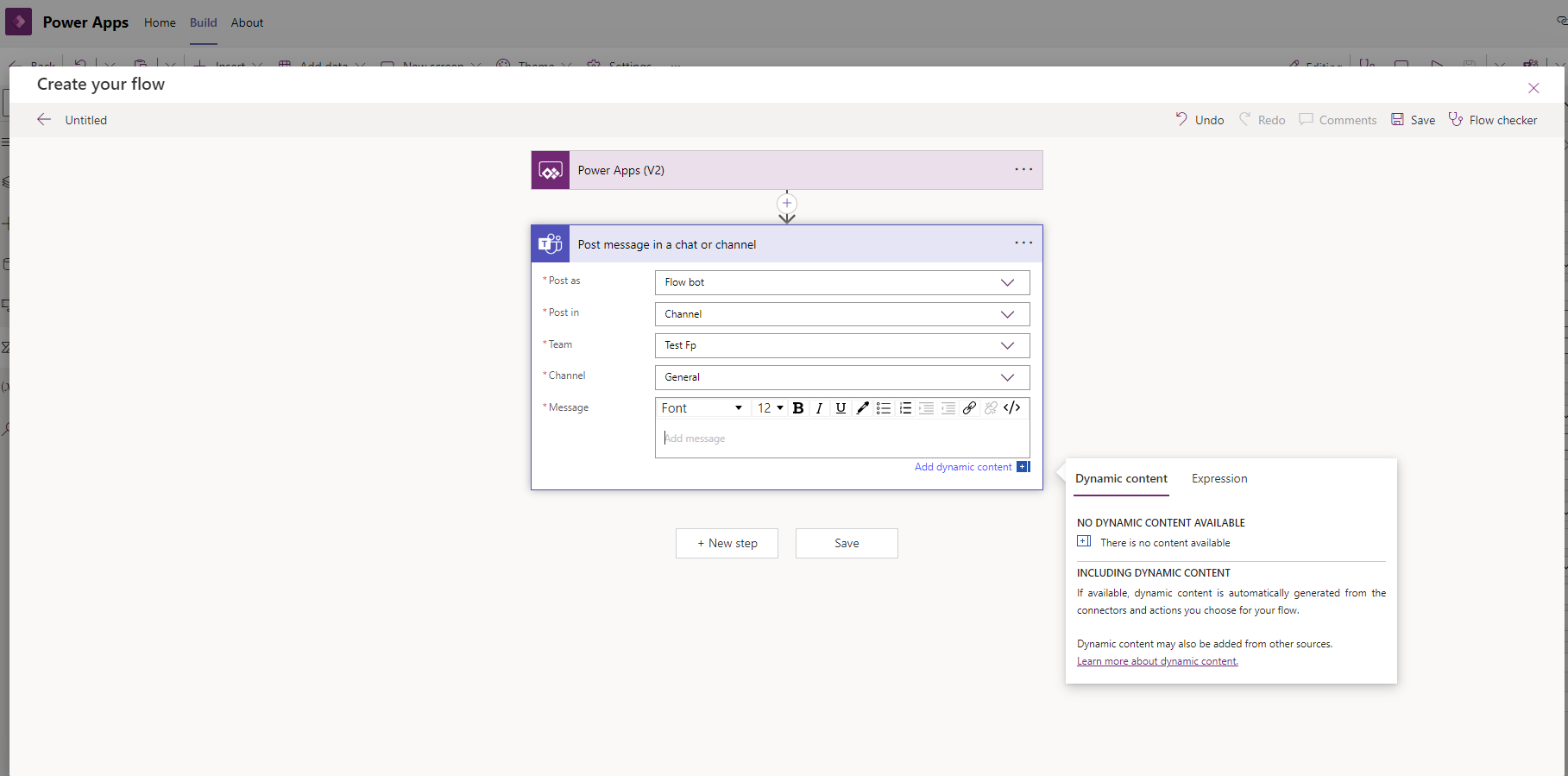Viewport: 1568px width, 776px height.
Task: Click the back arrow beside Untitled
Action: [x=44, y=120]
